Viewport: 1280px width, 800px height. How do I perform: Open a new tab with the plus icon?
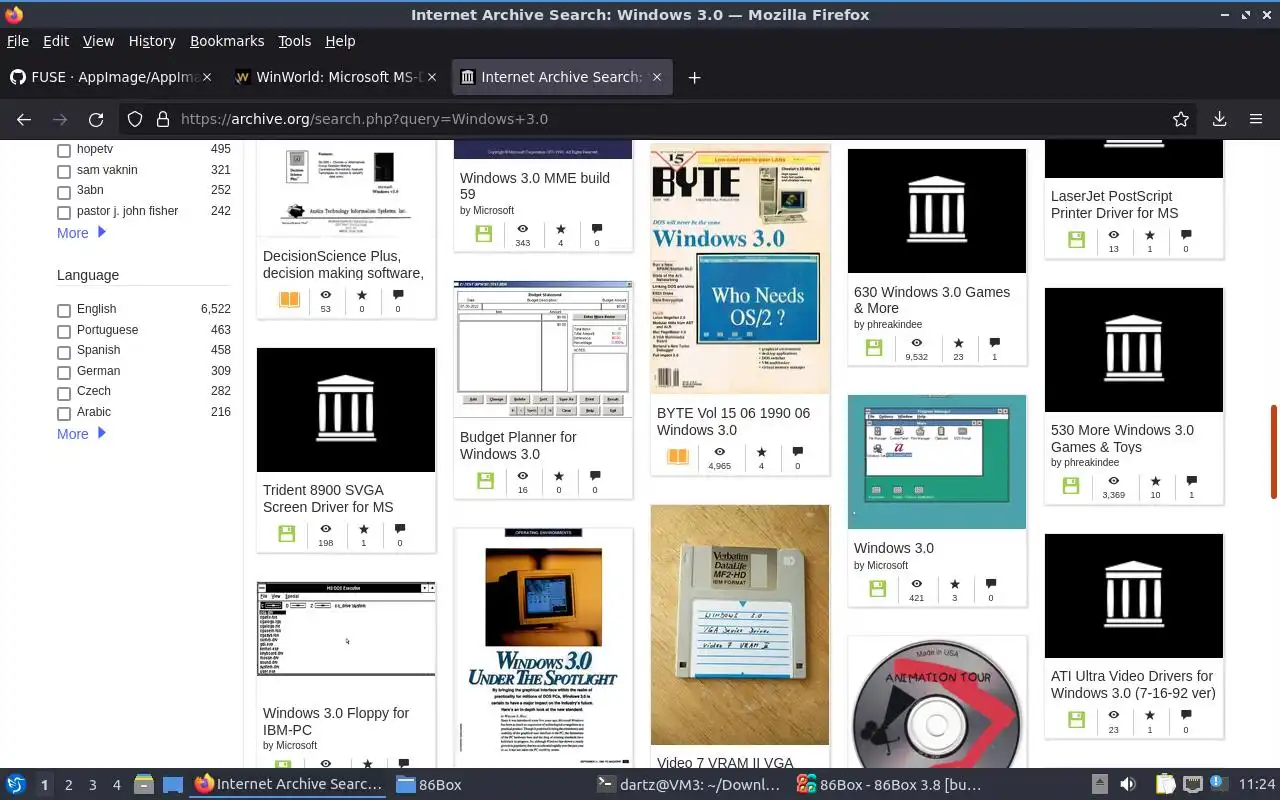click(694, 77)
